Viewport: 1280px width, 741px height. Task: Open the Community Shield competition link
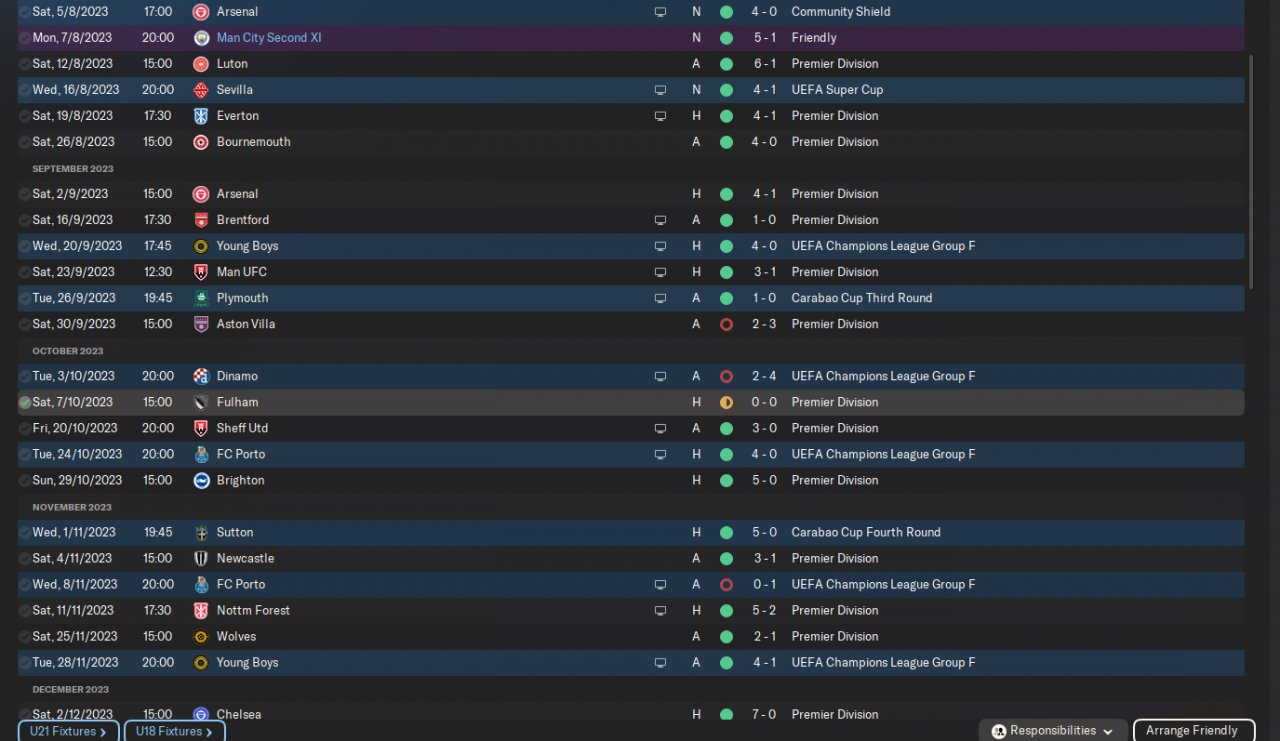tap(840, 12)
